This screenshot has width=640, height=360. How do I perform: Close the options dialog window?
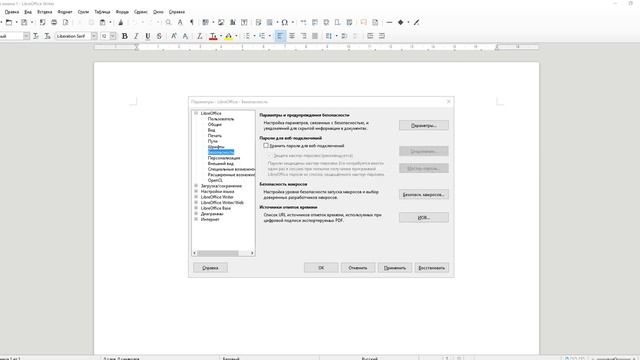click(x=449, y=102)
